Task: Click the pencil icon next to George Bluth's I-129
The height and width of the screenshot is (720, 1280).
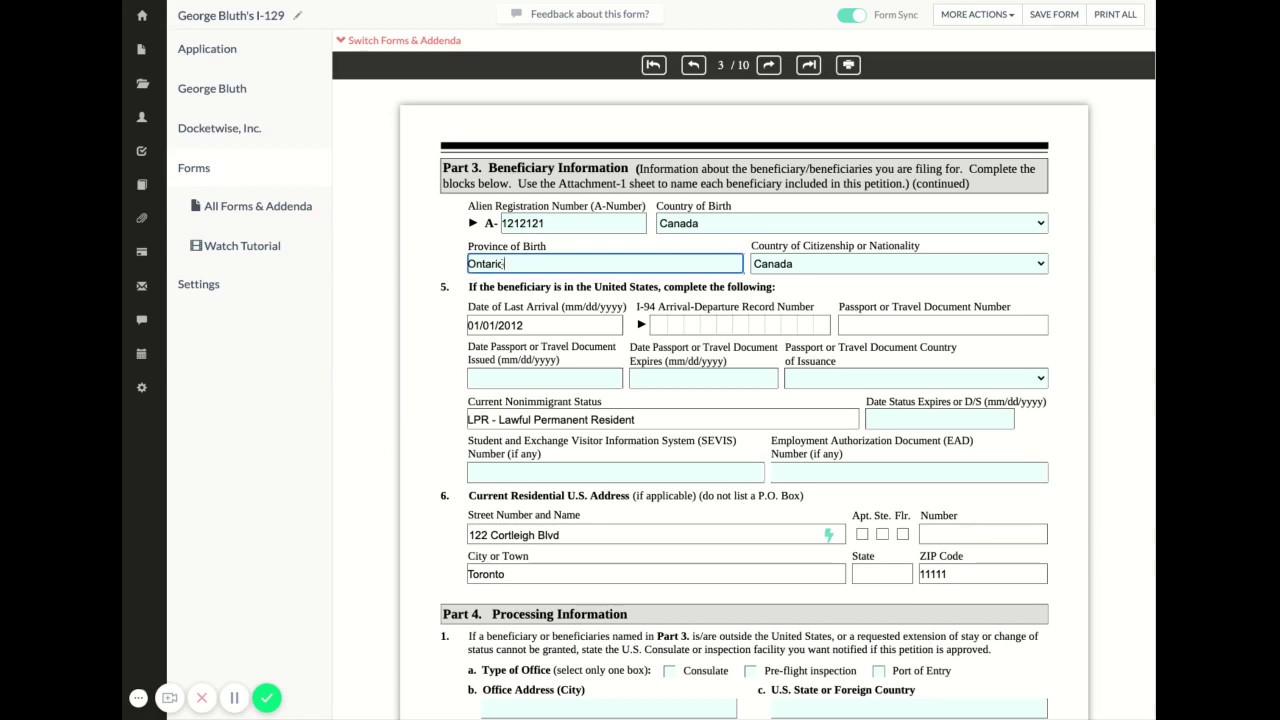Action: 298,15
